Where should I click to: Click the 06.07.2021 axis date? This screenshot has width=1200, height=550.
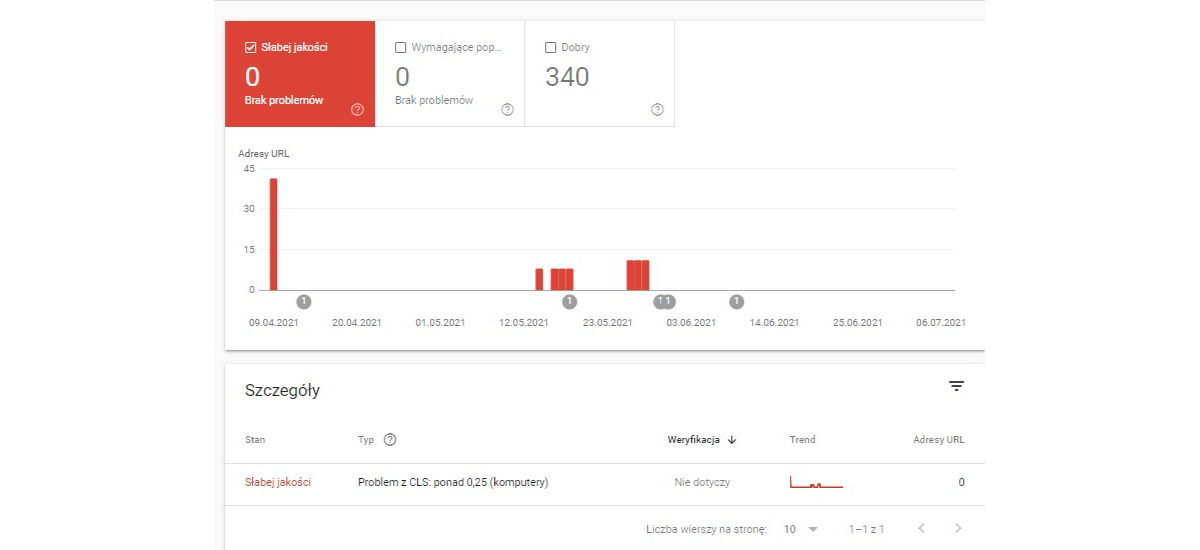[x=941, y=323]
